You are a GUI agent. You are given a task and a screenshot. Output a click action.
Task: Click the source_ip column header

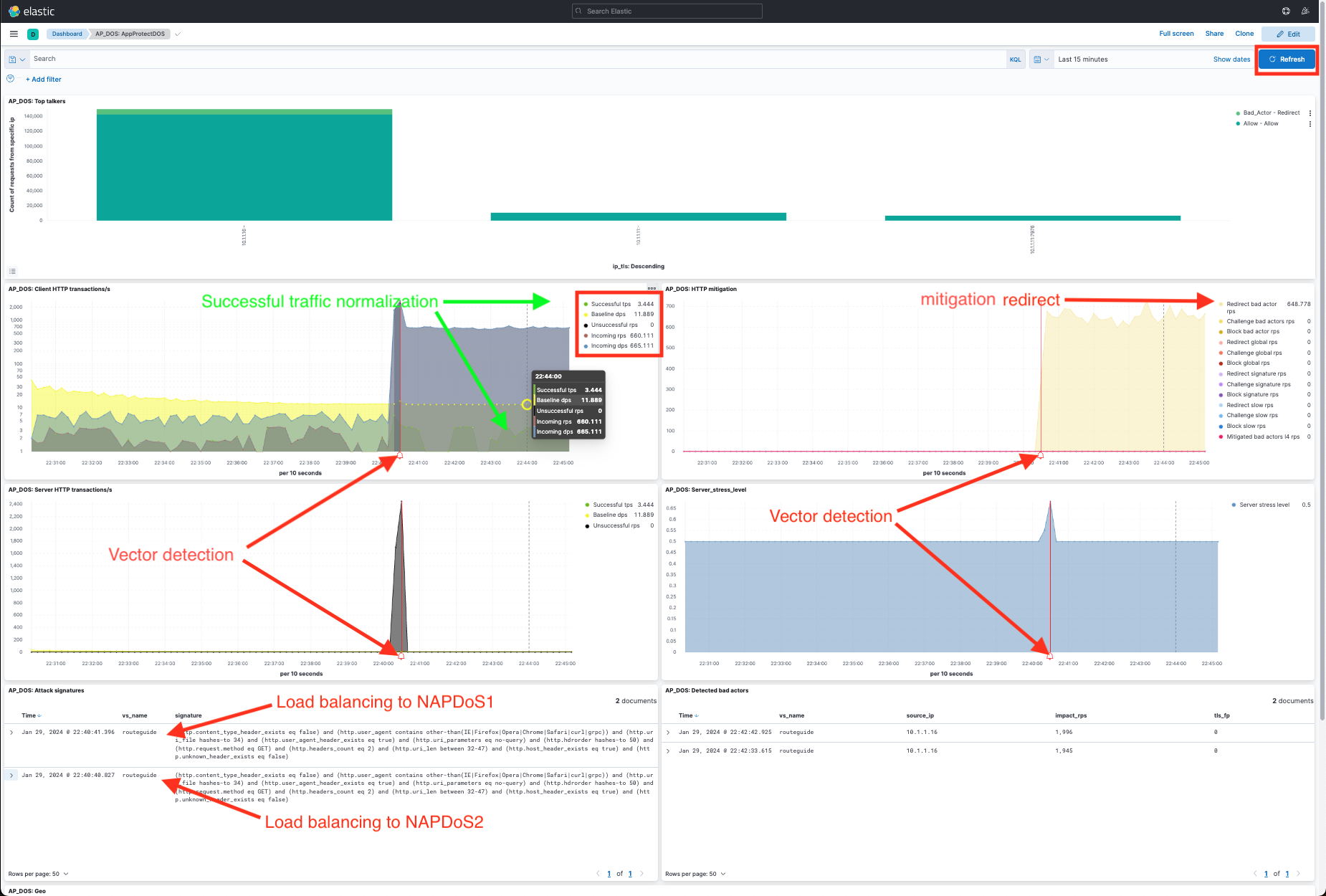tap(920, 715)
